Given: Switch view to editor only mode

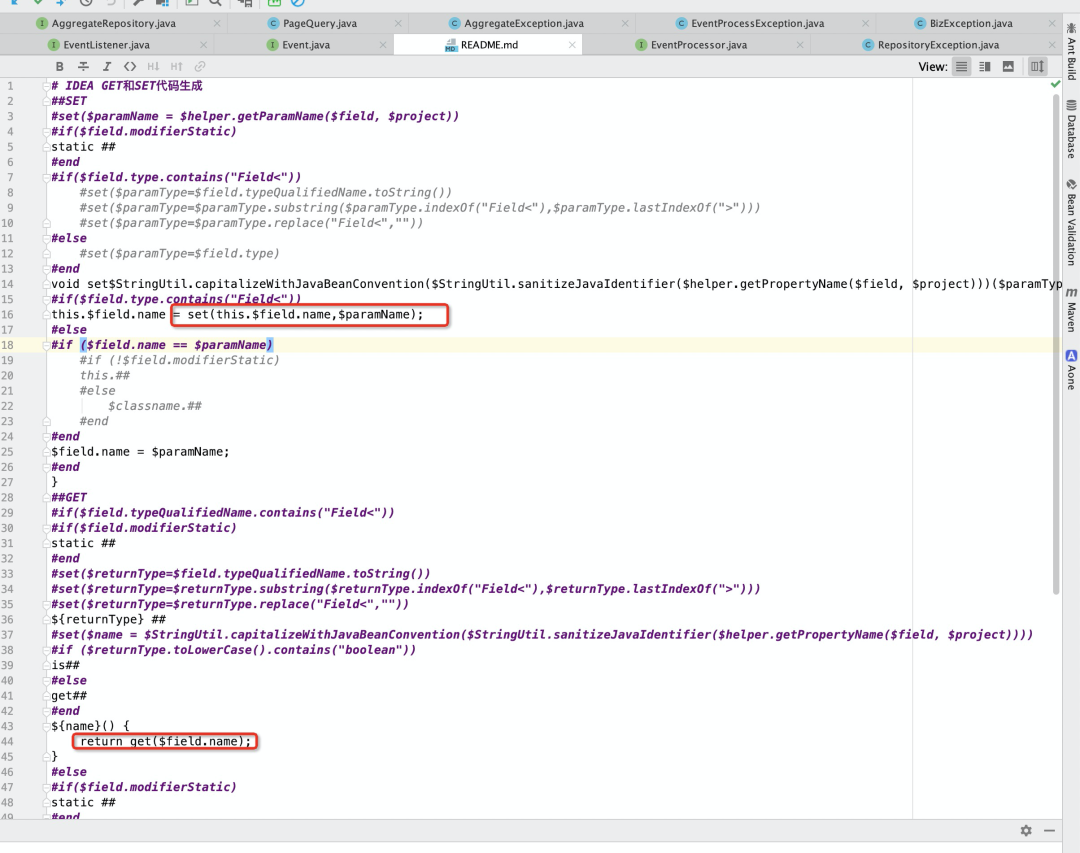Looking at the screenshot, I should pyautogui.click(x=961, y=66).
